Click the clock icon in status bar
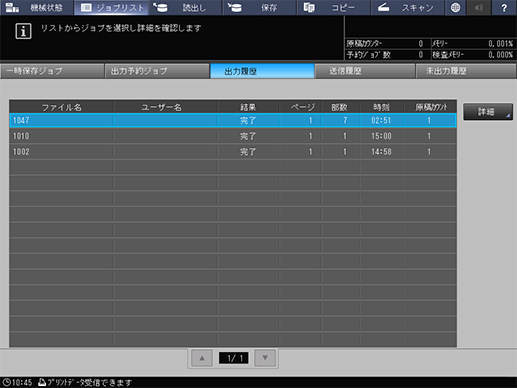 [x=7, y=382]
